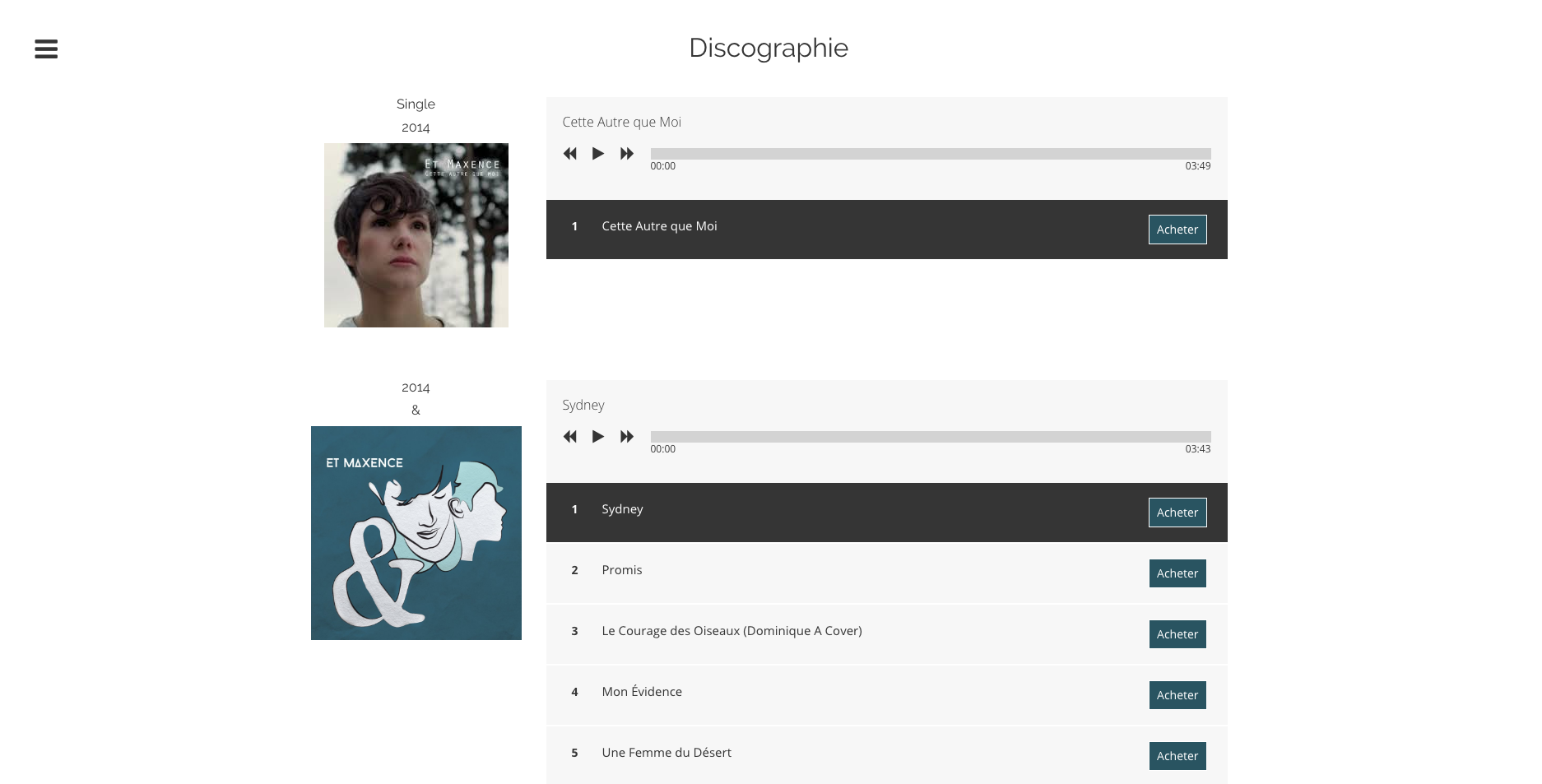The width and height of the screenshot is (1542, 784).
Task: Purchase Une Femme du Désert
Action: 1177,756
